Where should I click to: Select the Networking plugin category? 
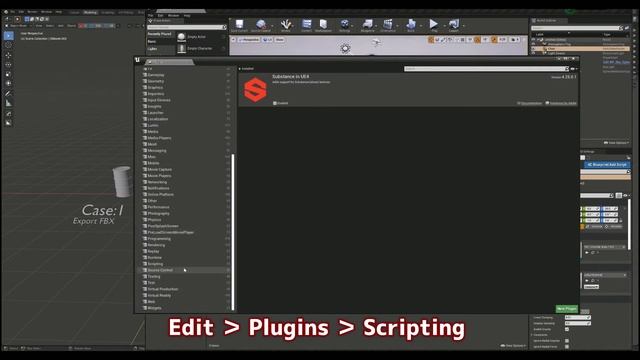[157, 182]
